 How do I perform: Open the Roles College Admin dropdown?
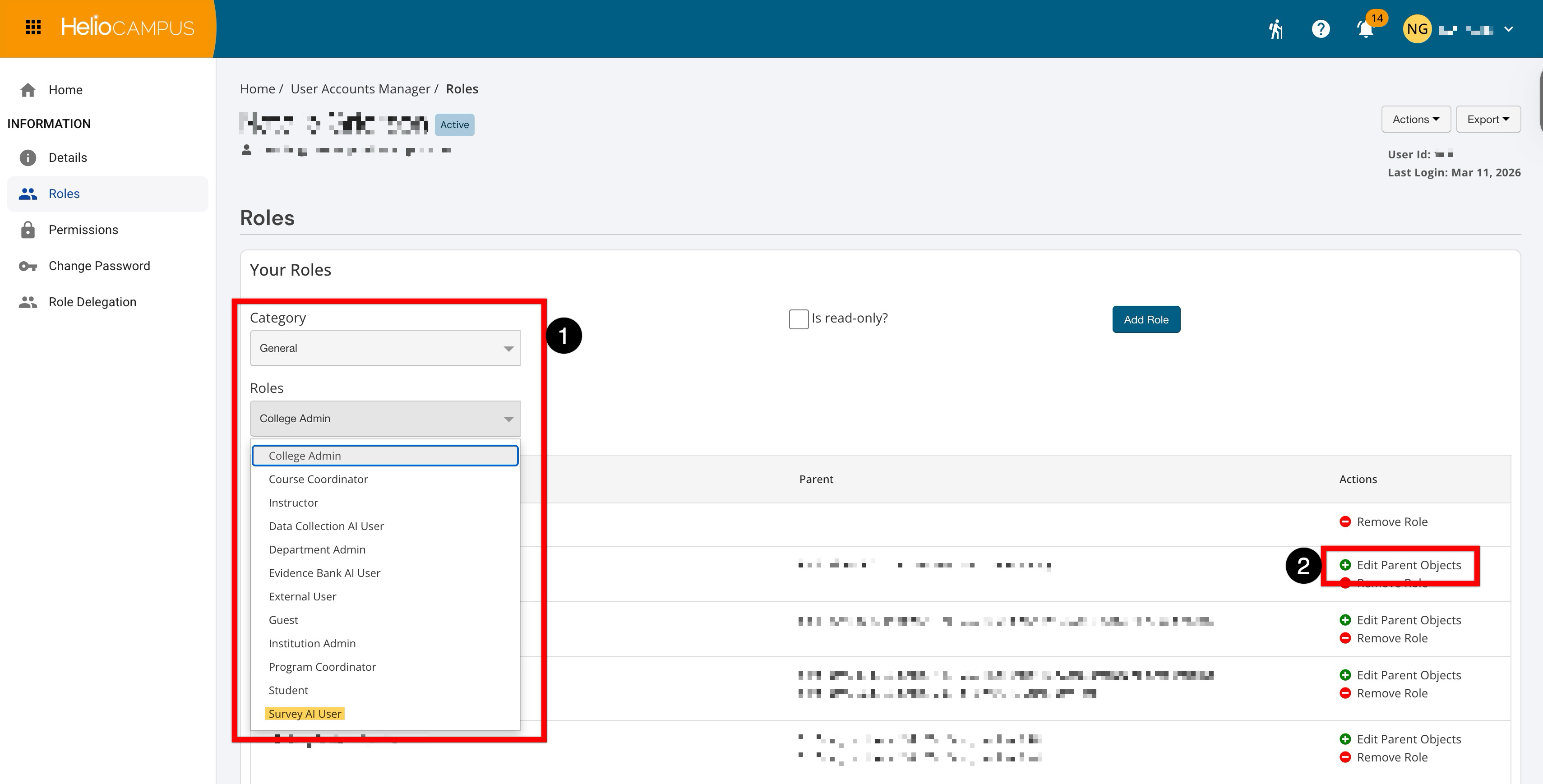[x=384, y=419]
